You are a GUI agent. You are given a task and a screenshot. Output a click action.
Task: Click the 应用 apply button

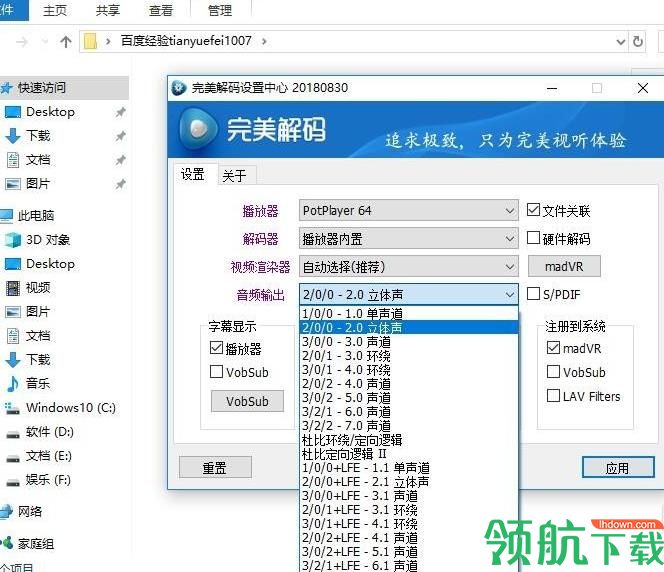coord(618,467)
